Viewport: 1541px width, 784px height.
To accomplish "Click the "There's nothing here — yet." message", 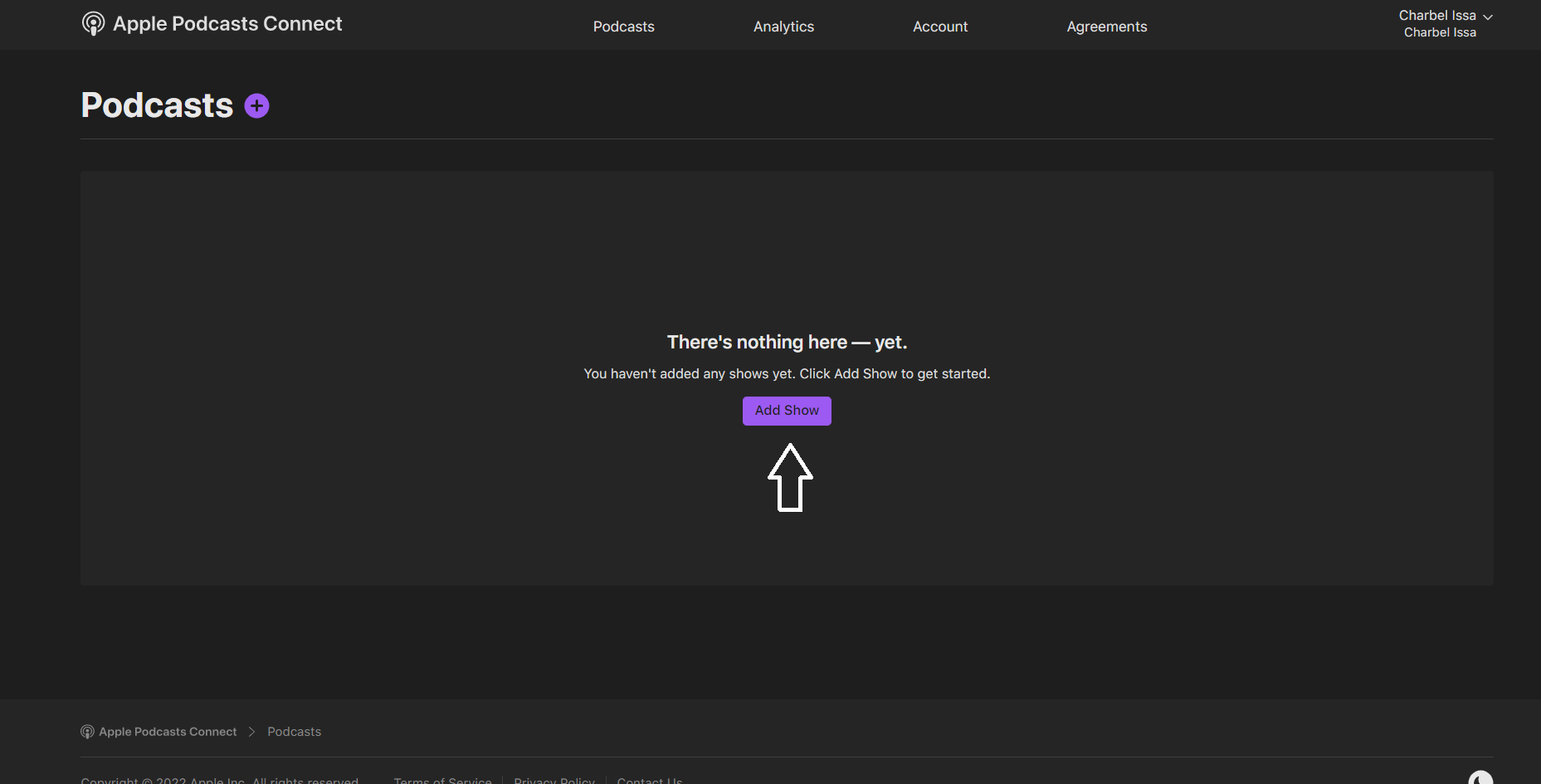I will pos(787,343).
